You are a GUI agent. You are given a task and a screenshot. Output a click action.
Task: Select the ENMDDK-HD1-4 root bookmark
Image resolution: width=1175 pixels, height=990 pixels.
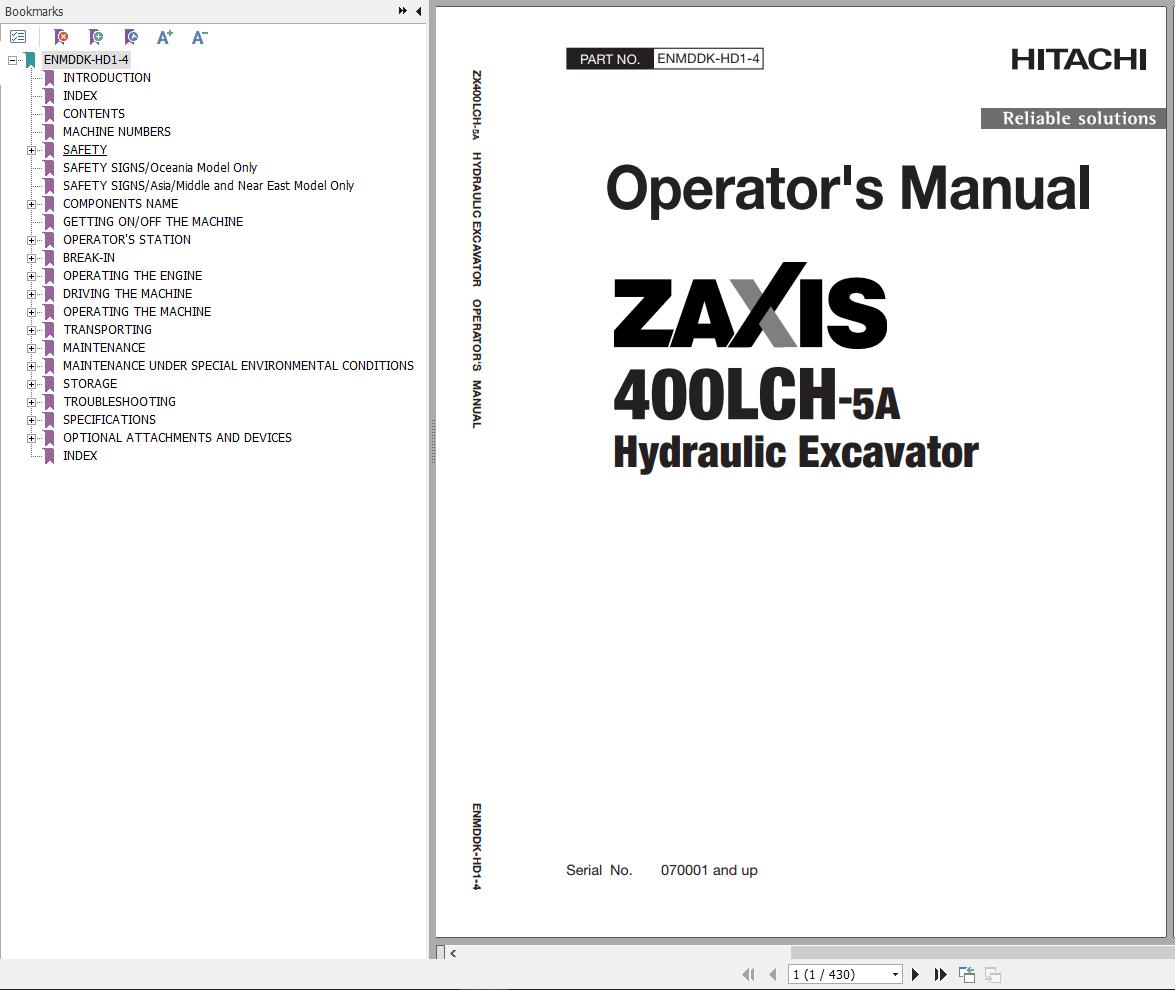(x=85, y=59)
